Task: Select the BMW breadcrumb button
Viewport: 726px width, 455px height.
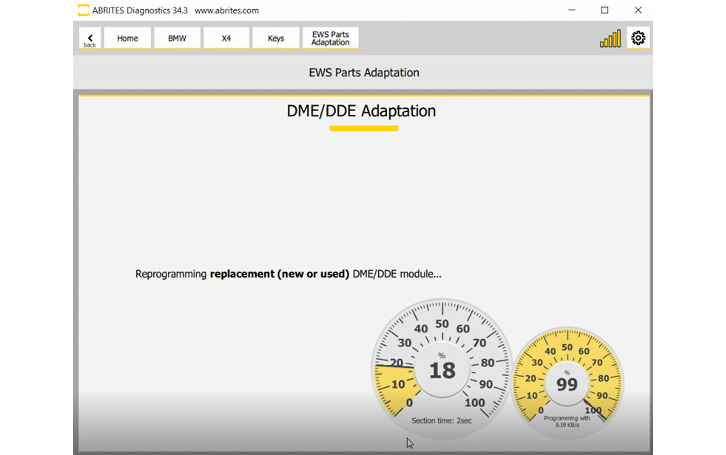Action: (x=177, y=38)
